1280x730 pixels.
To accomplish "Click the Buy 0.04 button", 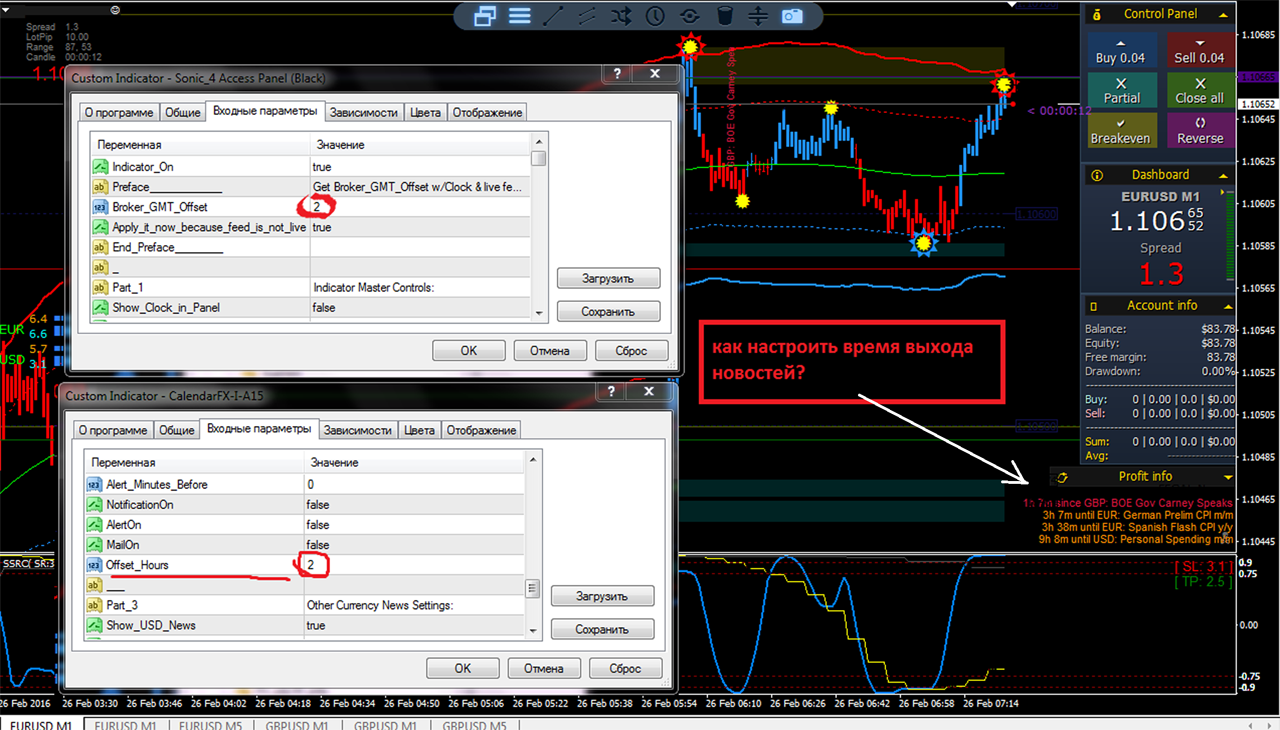I will (1120, 50).
